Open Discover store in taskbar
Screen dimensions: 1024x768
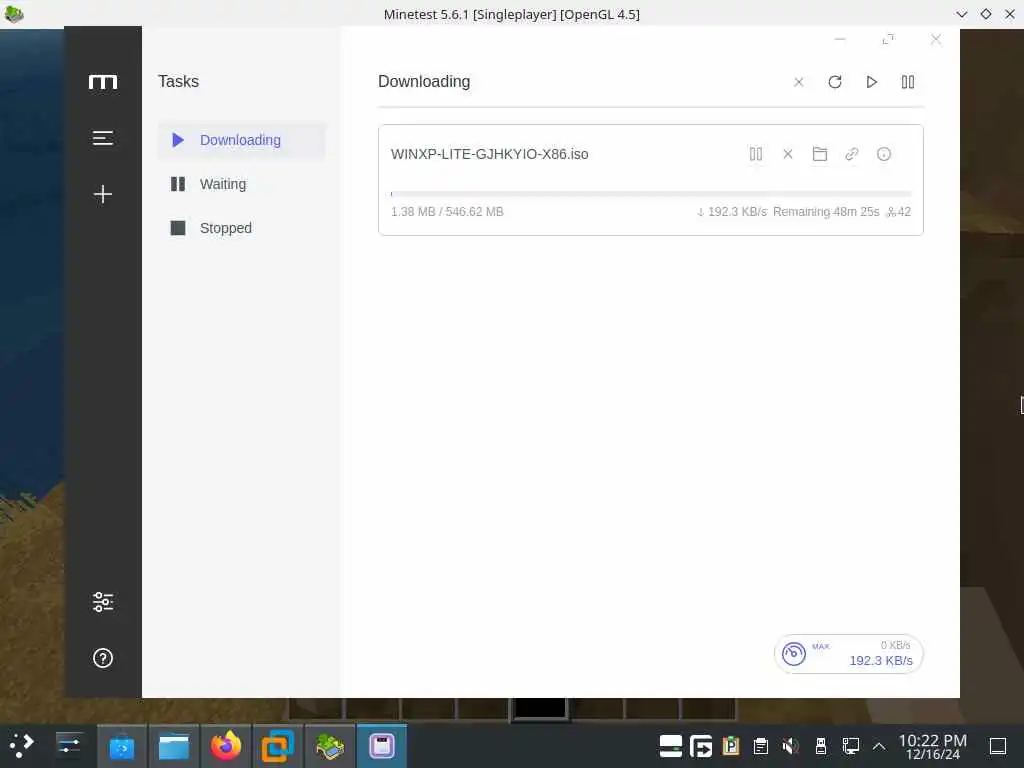pos(121,746)
